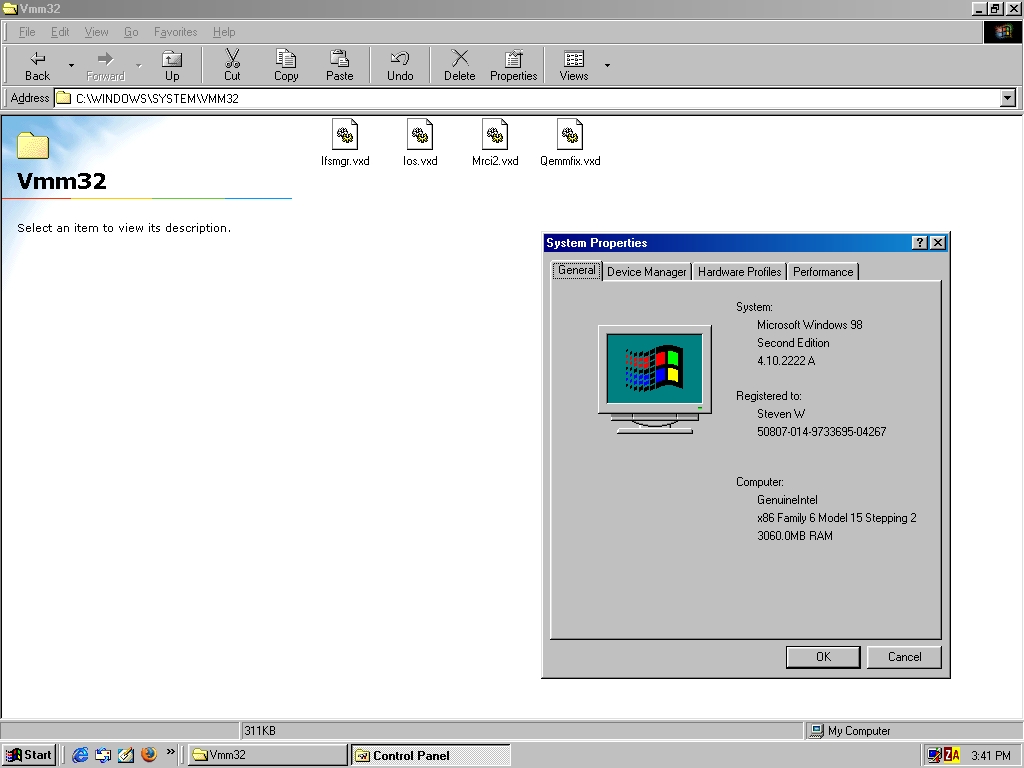This screenshot has height=768, width=1024.
Task: Go Back using the toolbar arrow
Action: (37, 65)
